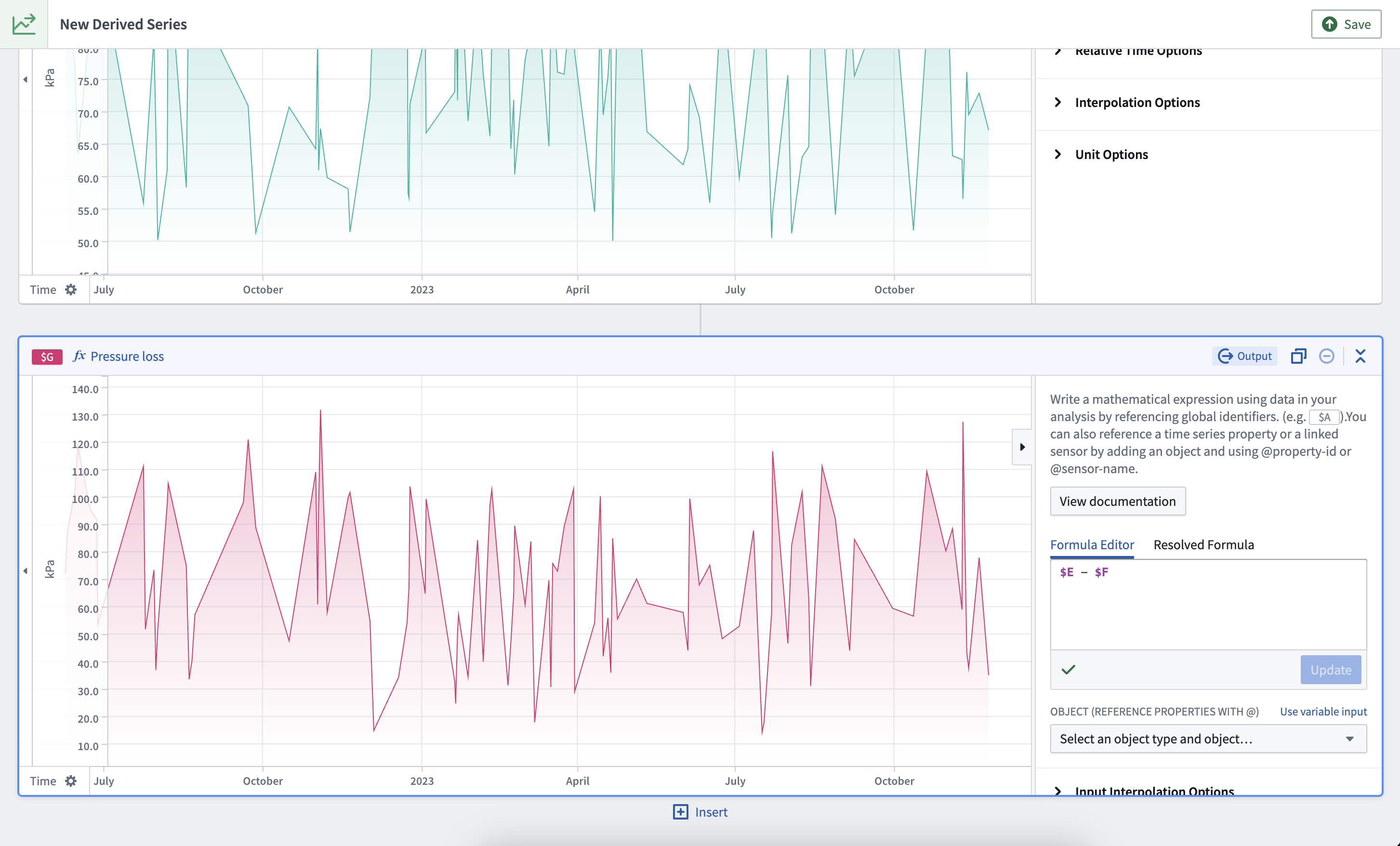Click the plus icon next to Insert
1400x846 pixels.
[x=680, y=812]
